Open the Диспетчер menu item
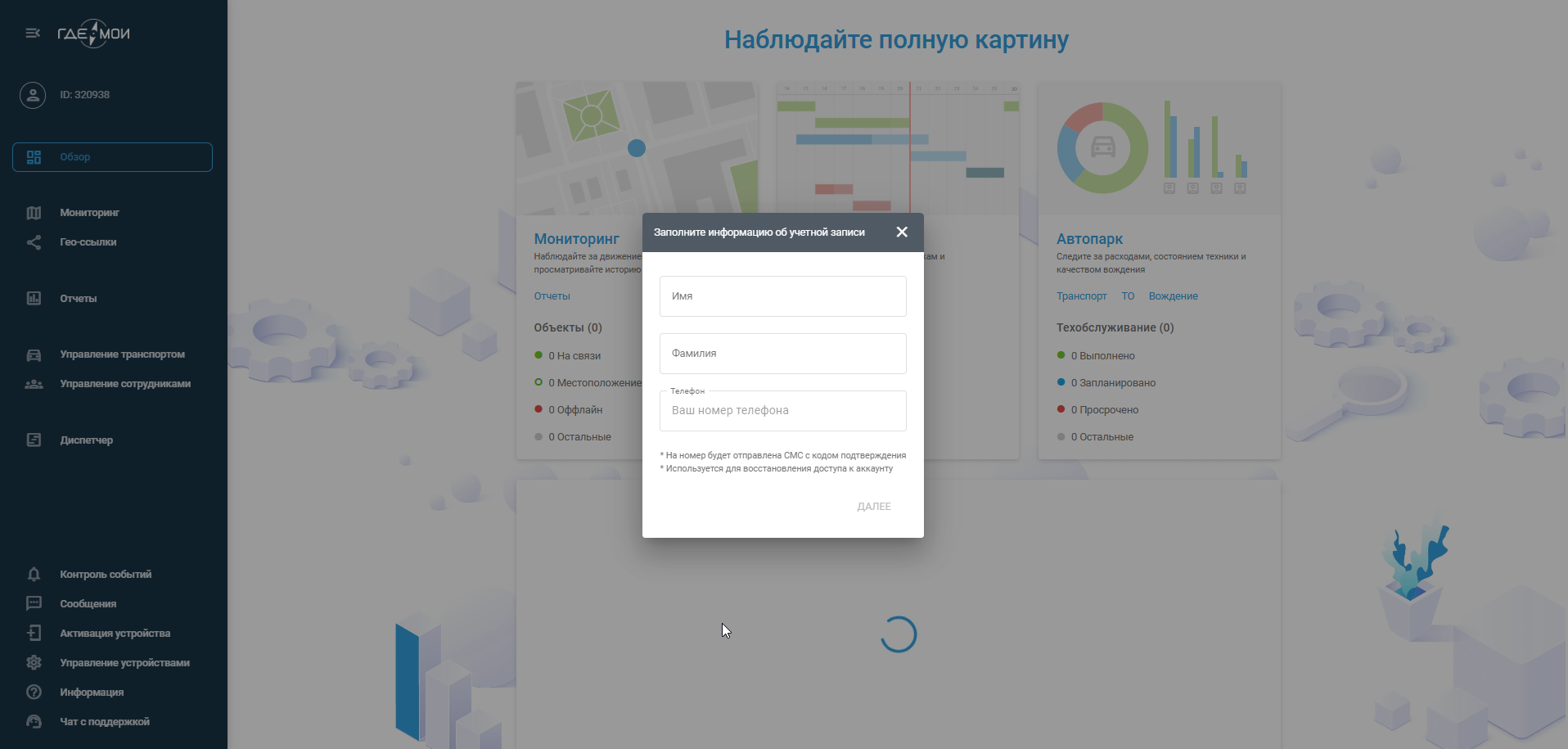The image size is (1568, 749). click(x=86, y=440)
